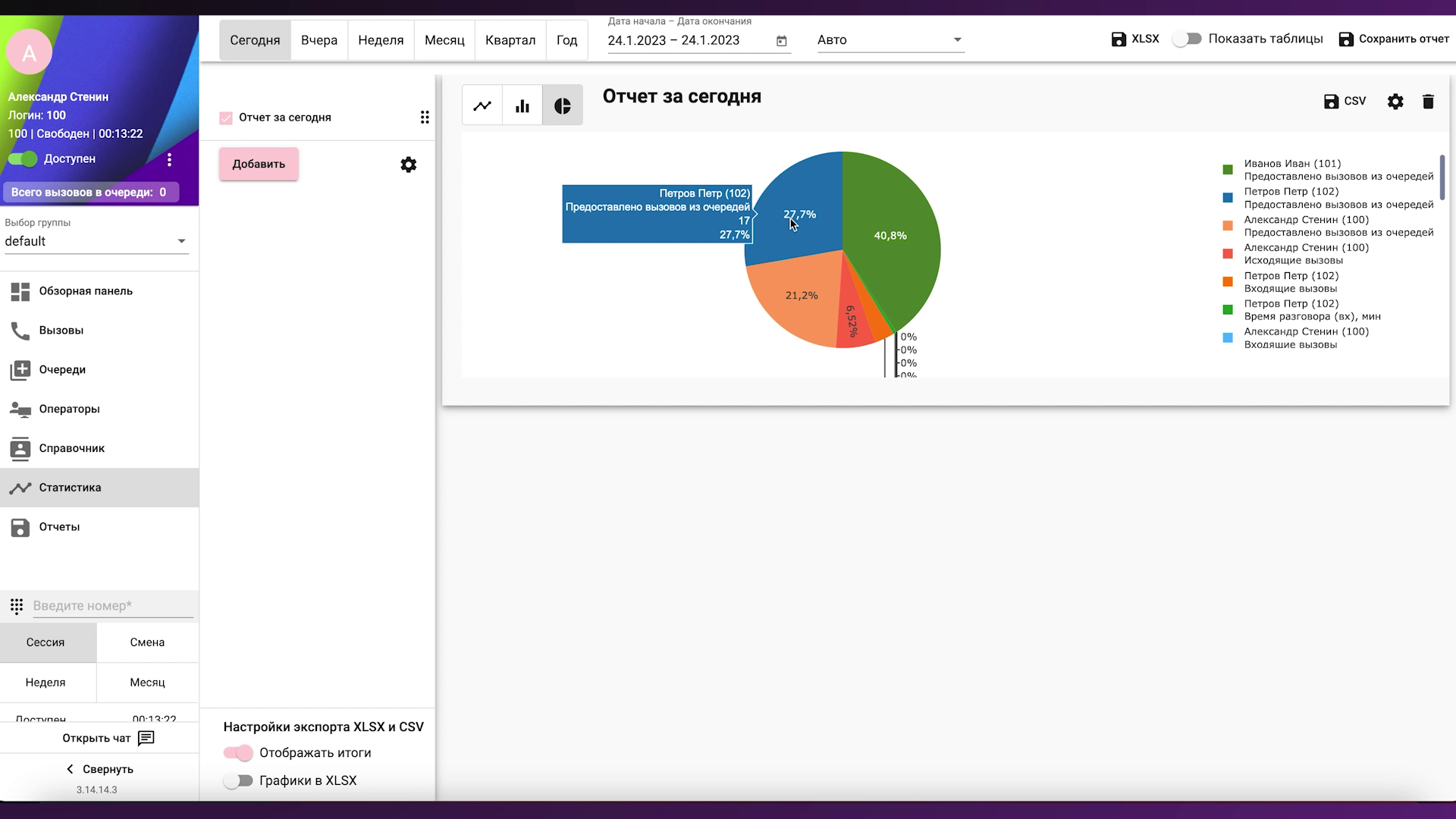Image resolution: width=1456 pixels, height=819 pixels.
Task: Open Операторы in the sidebar menu
Action: 69,409
